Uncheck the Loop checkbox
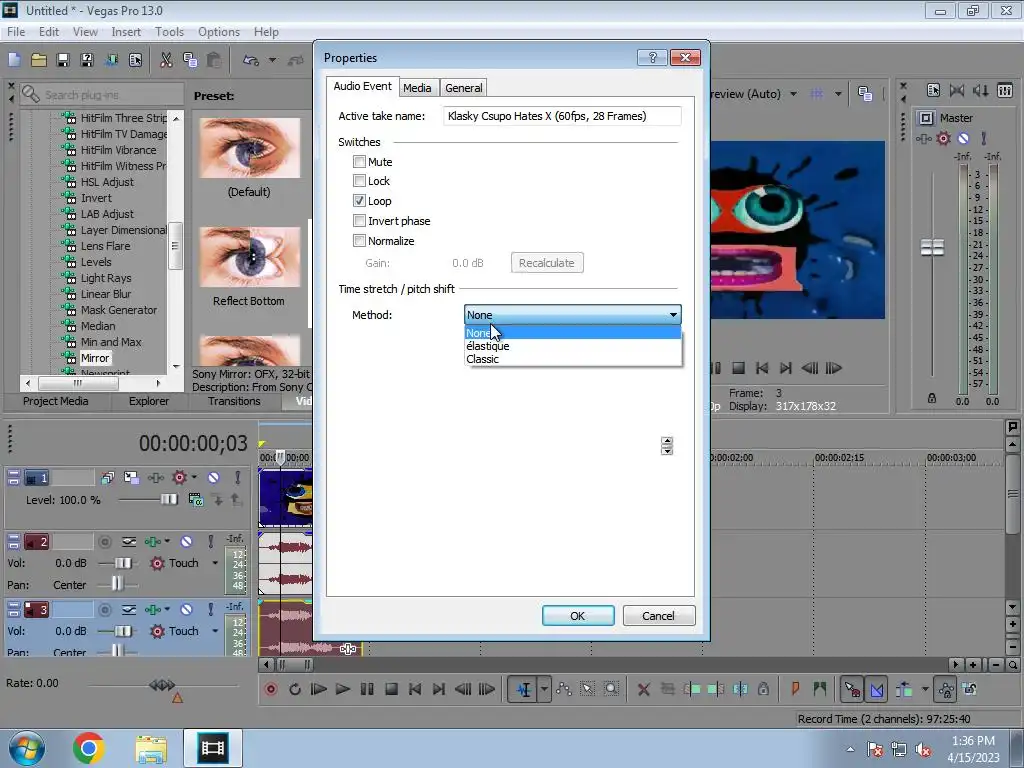1024x768 pixels. [359, 200]
